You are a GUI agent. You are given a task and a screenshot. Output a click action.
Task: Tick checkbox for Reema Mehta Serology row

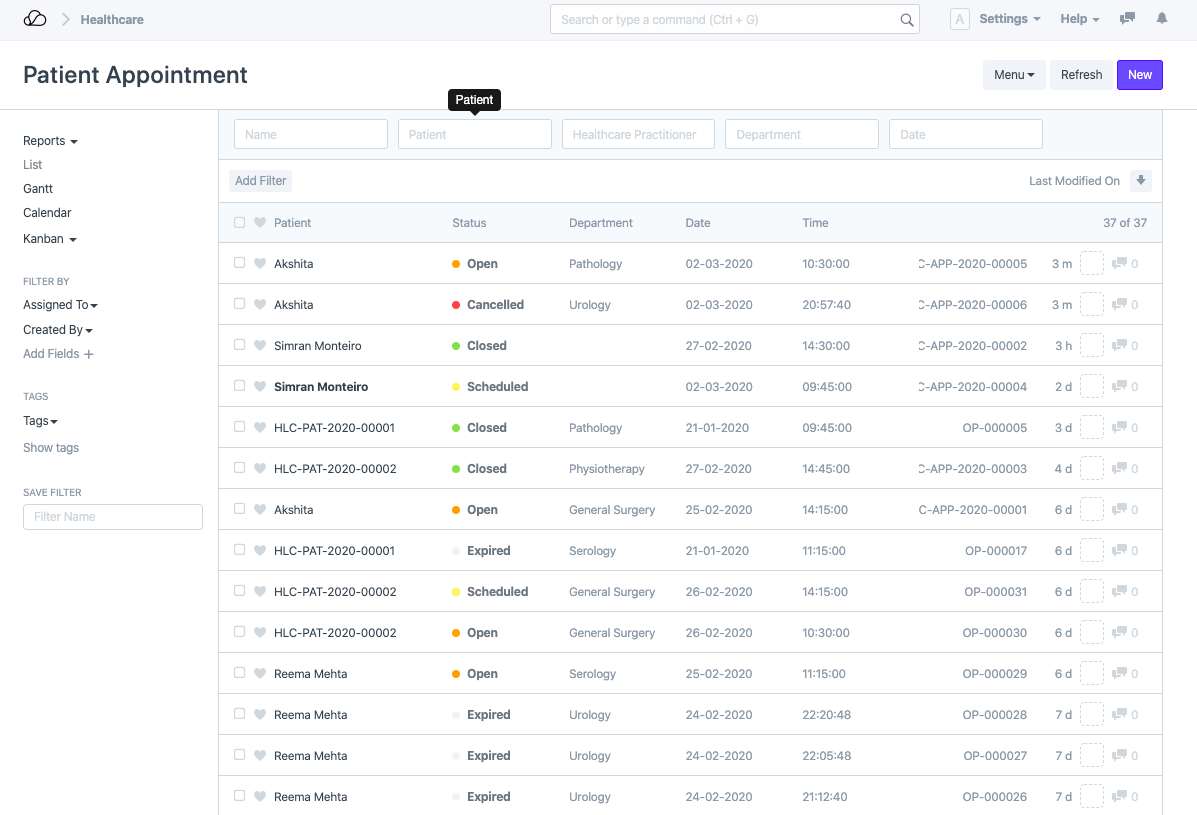(x=239, y=673)
